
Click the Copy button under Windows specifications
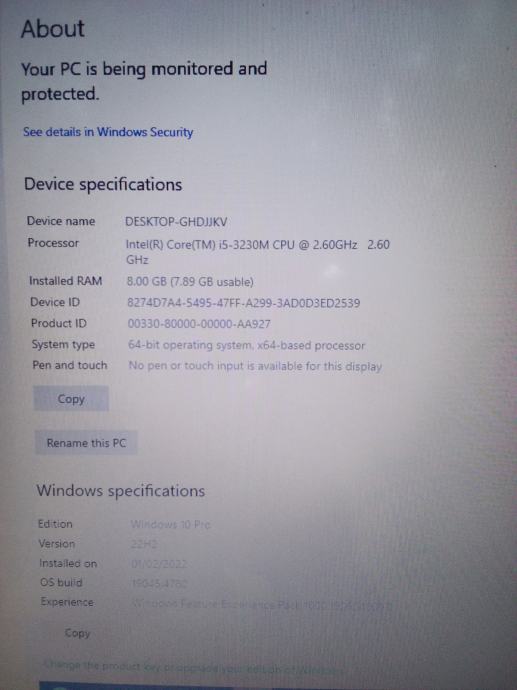[x=77, y=633]
